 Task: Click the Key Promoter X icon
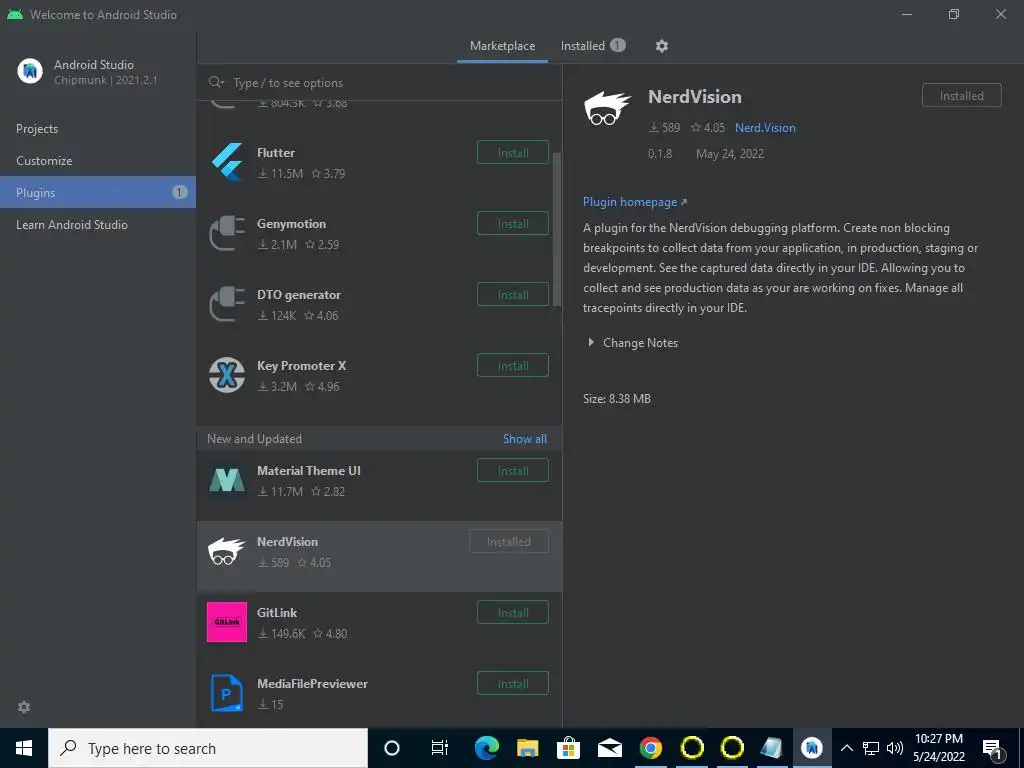[227, 375]
